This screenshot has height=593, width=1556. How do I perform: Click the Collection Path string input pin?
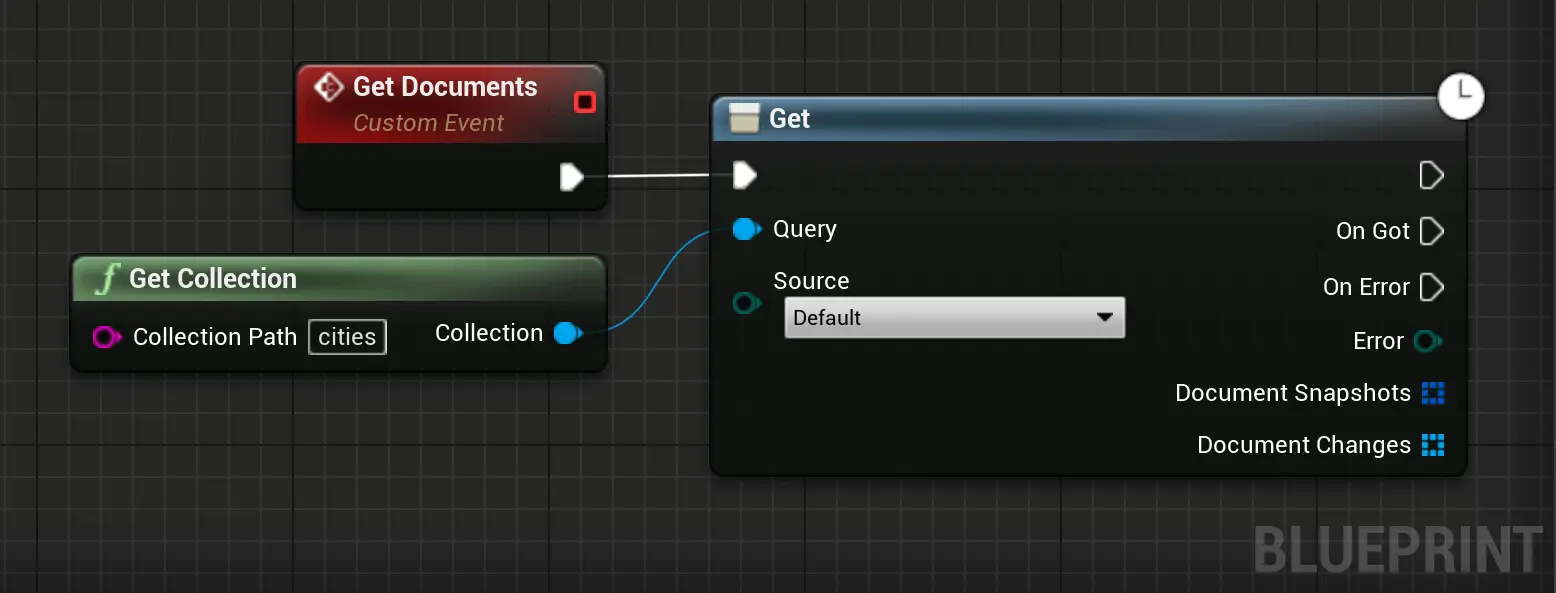click(107, 337)
